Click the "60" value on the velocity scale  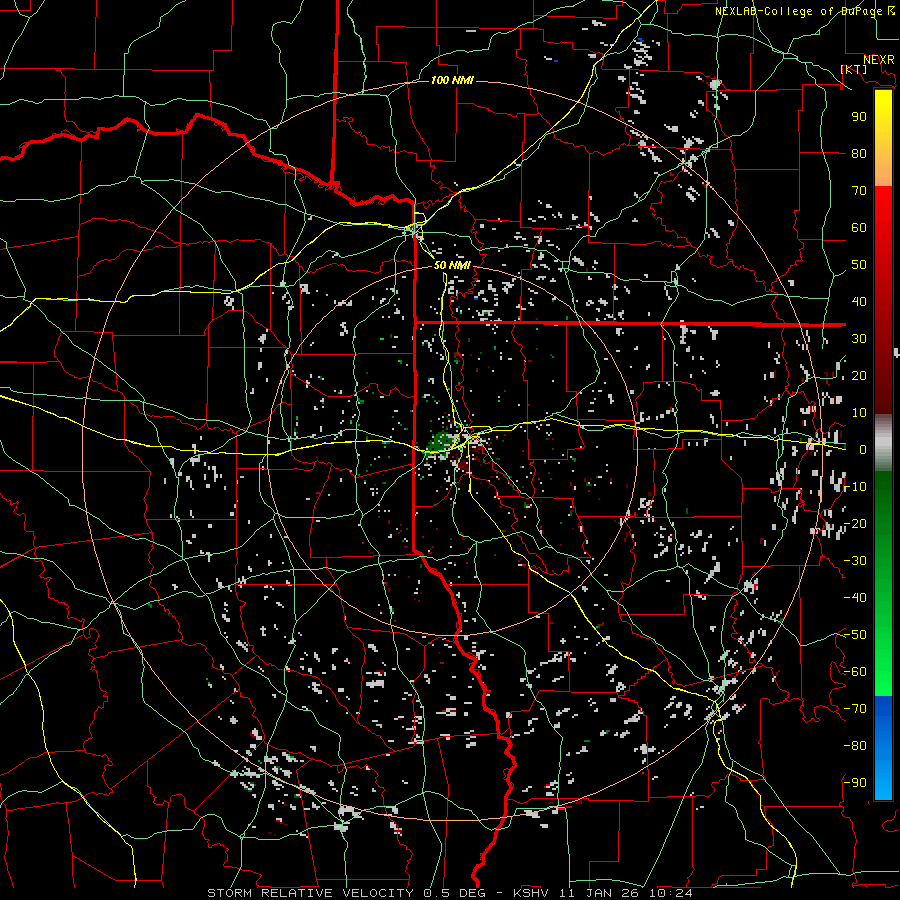[859, 227]
